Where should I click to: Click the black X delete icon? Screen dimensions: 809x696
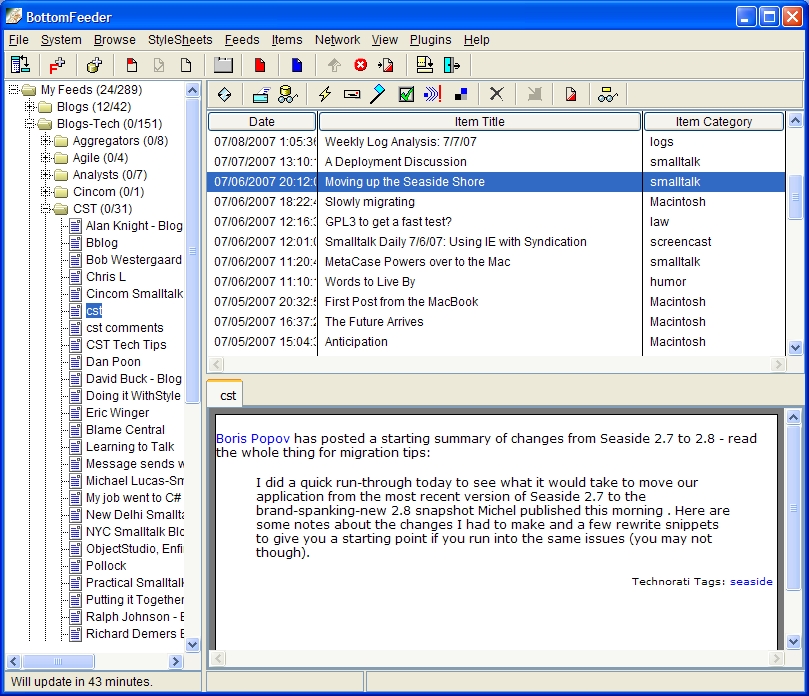tap(496, 94)
